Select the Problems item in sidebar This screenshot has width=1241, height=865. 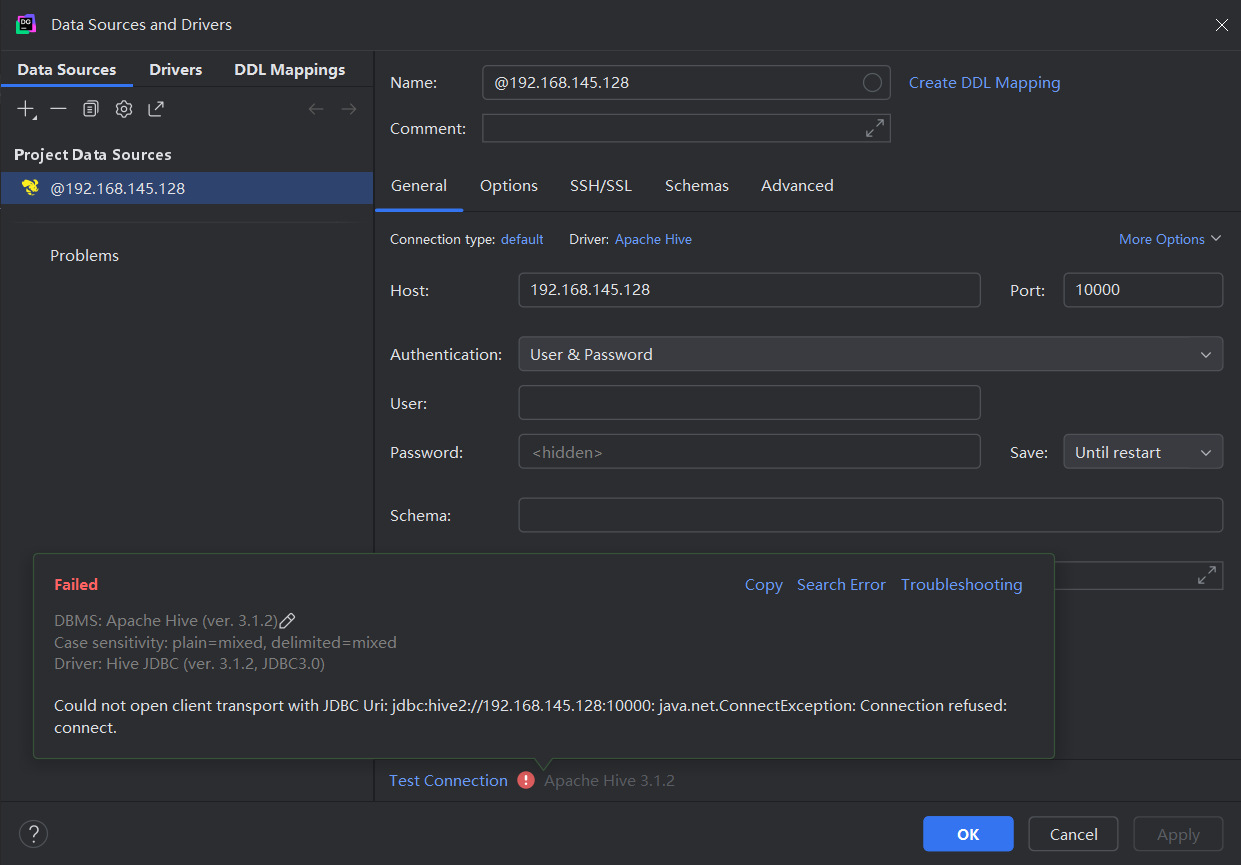[85, 256]
